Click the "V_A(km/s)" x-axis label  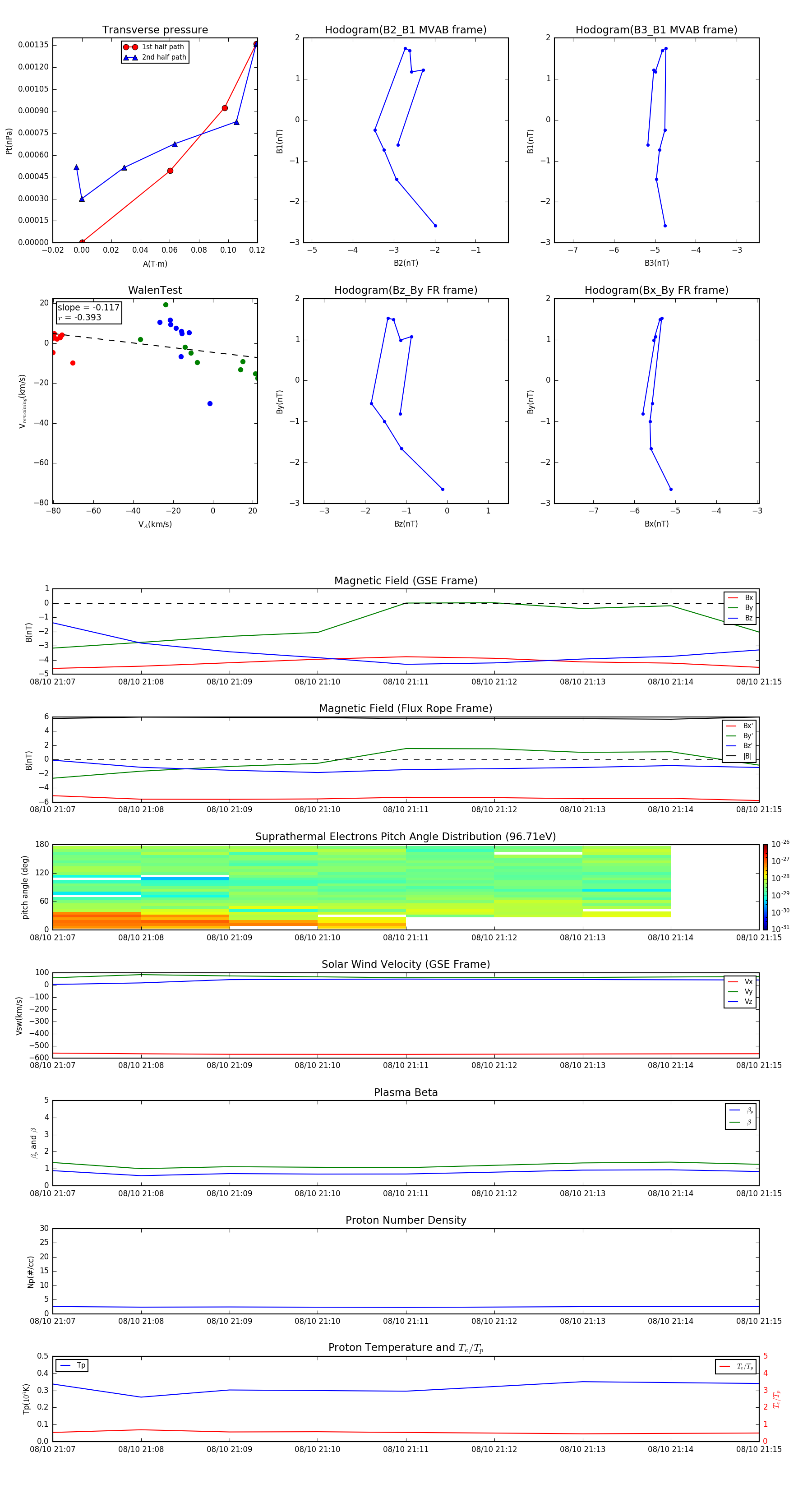pyautogui.click(x=155, y=524)
